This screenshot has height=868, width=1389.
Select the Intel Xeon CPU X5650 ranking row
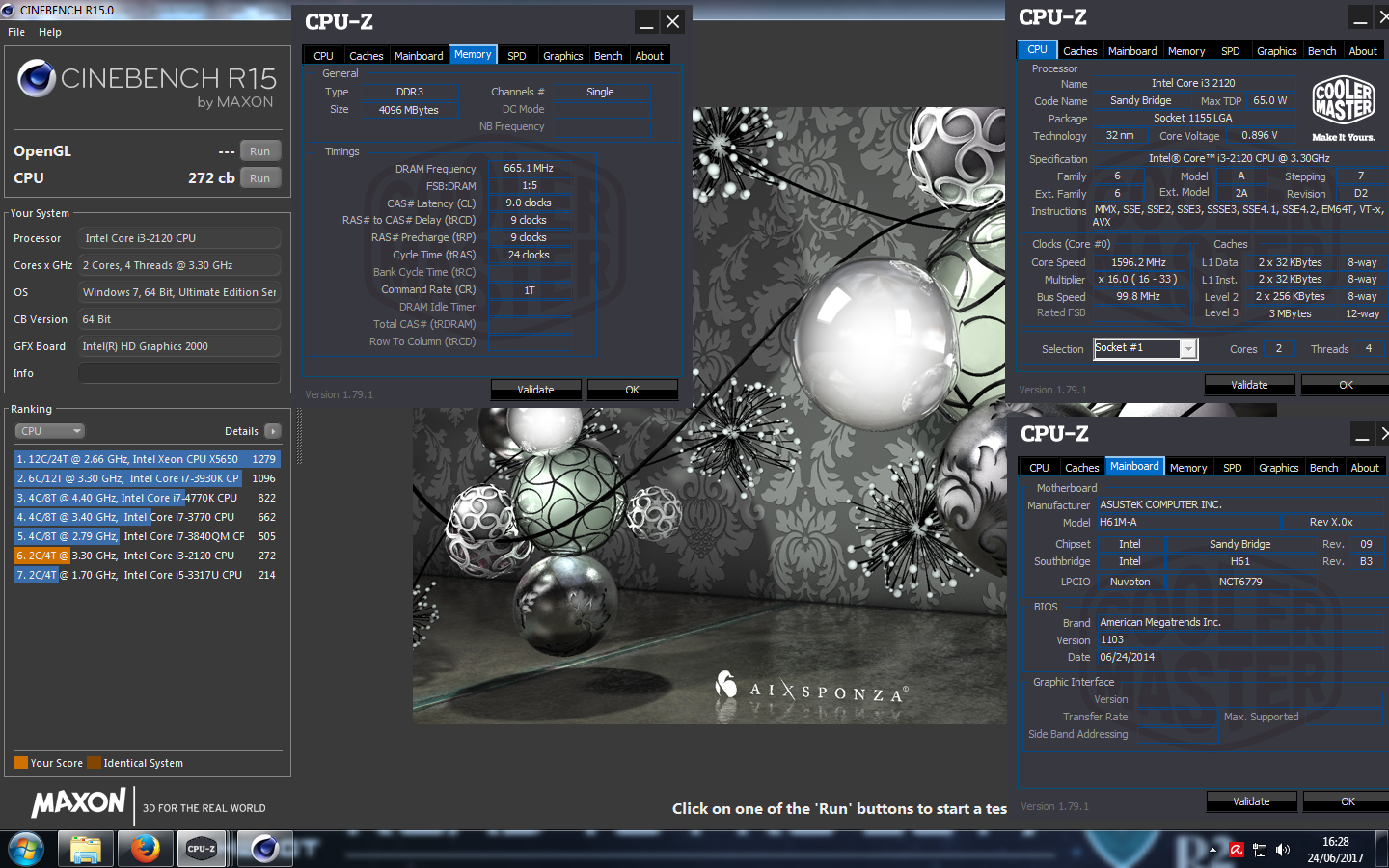[x=147, y=459]
